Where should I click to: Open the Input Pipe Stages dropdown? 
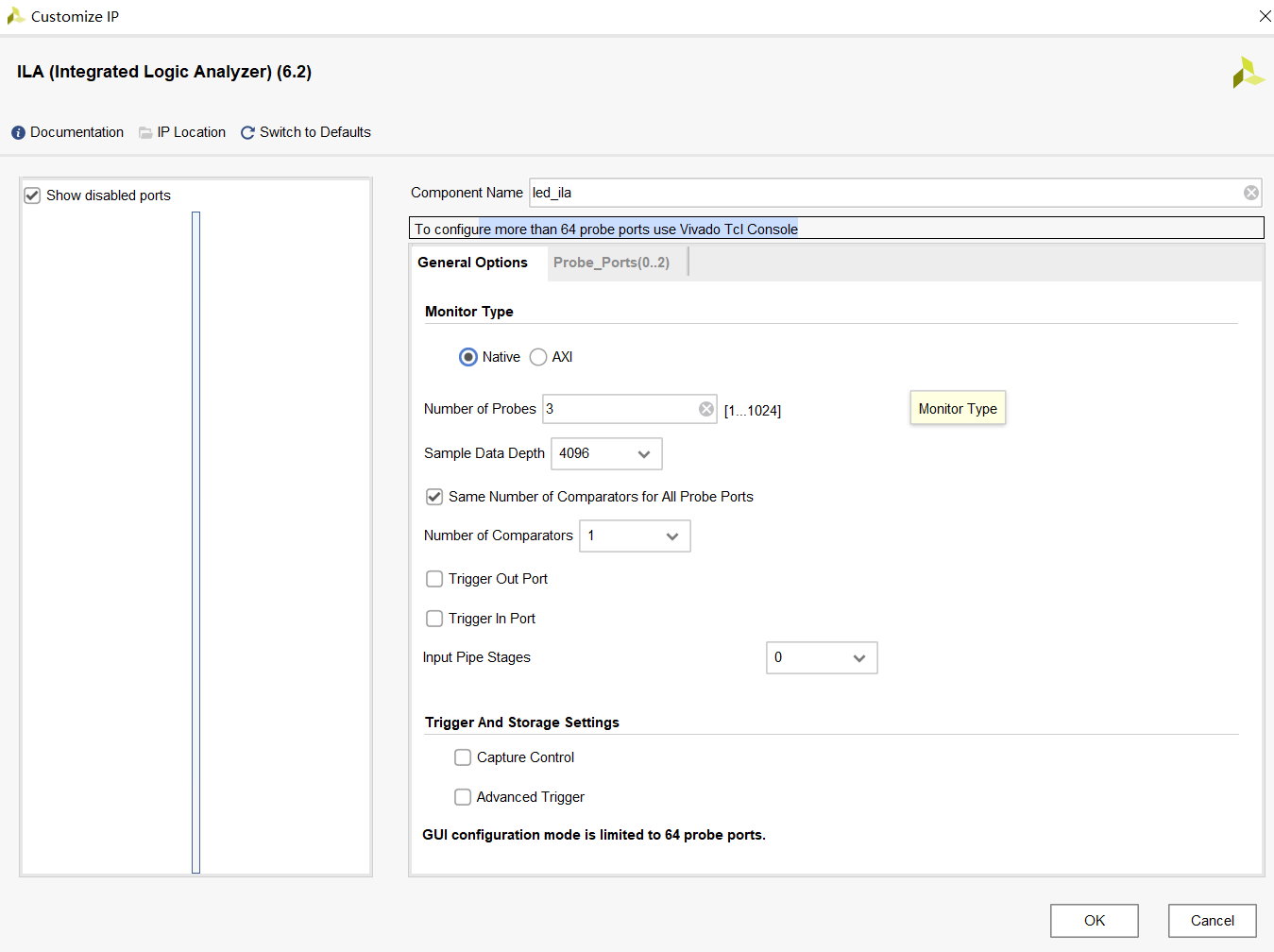[x=822, y=657]
